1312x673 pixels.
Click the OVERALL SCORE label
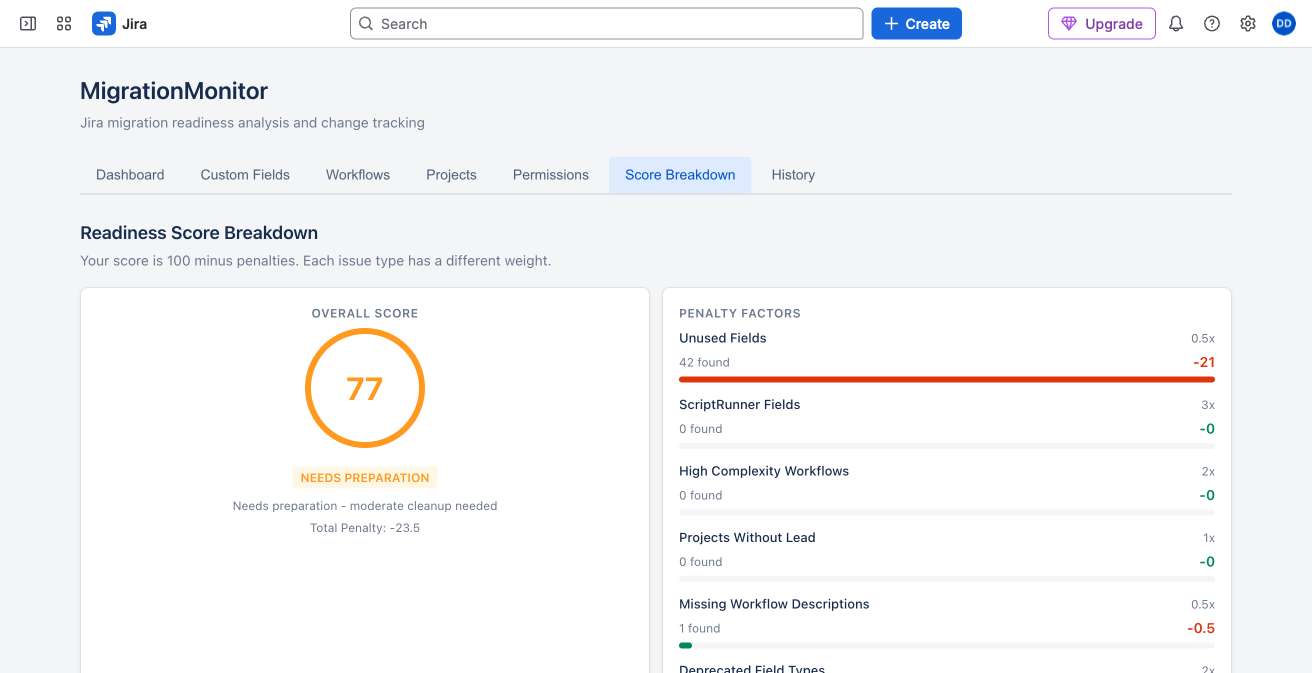(x=365, y=313)
